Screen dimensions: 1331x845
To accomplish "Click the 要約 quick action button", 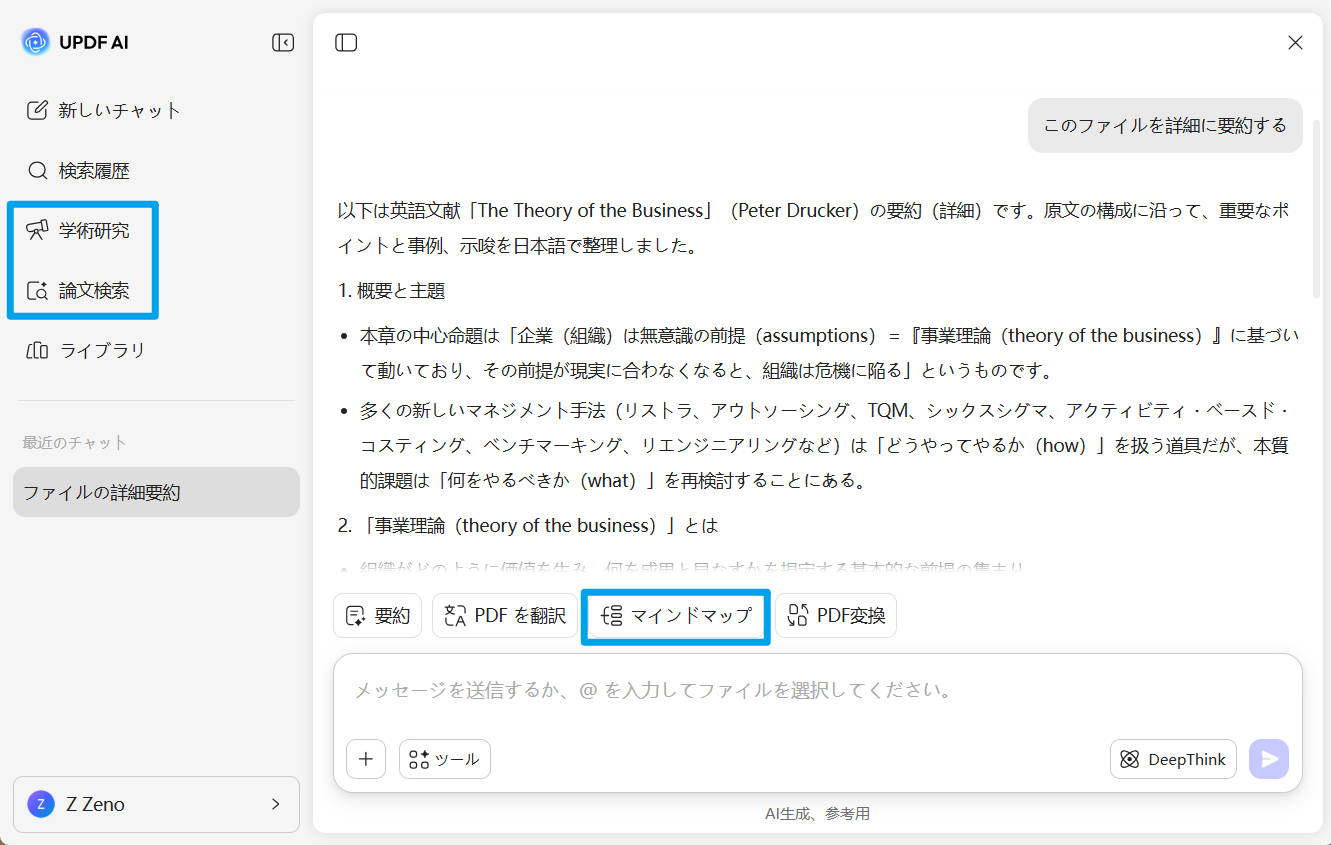I will pyautogui.click(x=378, y=616).
